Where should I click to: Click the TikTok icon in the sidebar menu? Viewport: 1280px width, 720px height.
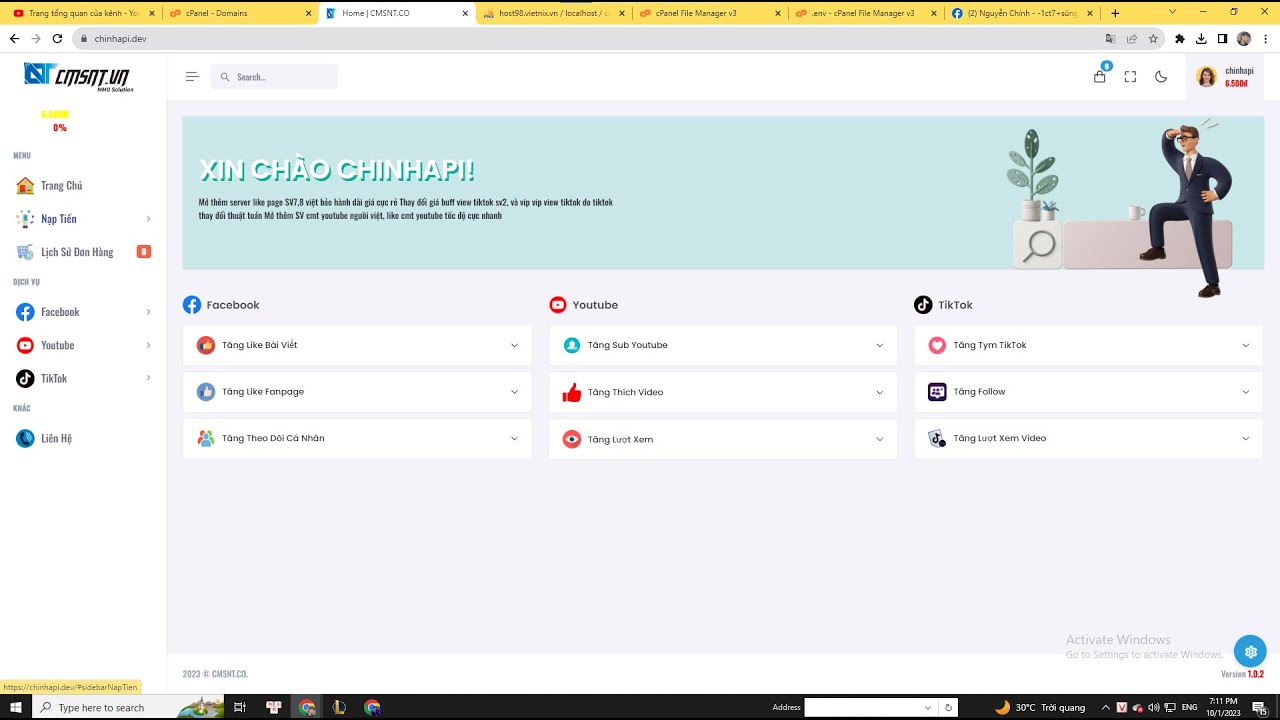click(25, 378)
